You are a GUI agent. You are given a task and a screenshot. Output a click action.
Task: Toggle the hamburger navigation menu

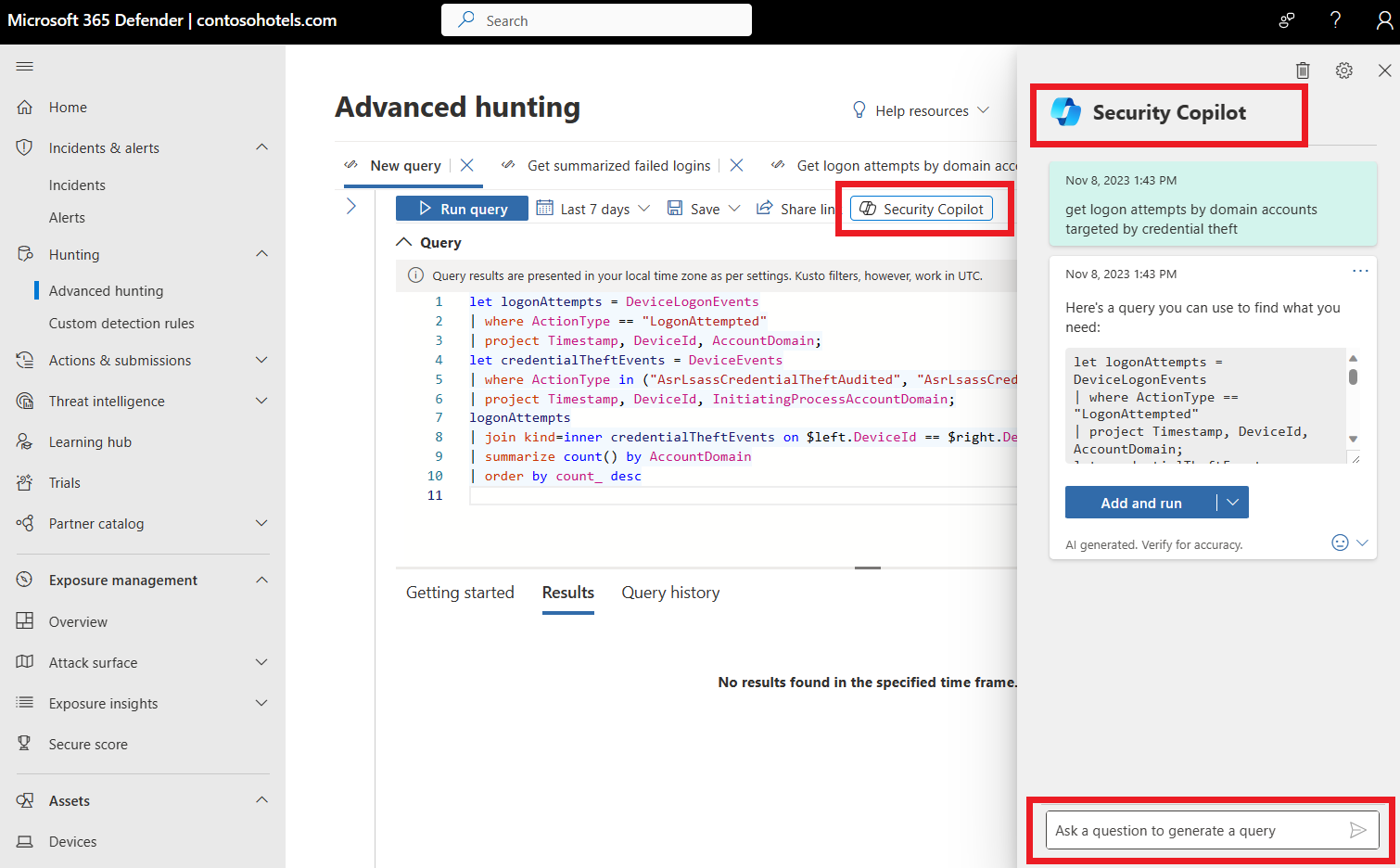tap(25, 66)
